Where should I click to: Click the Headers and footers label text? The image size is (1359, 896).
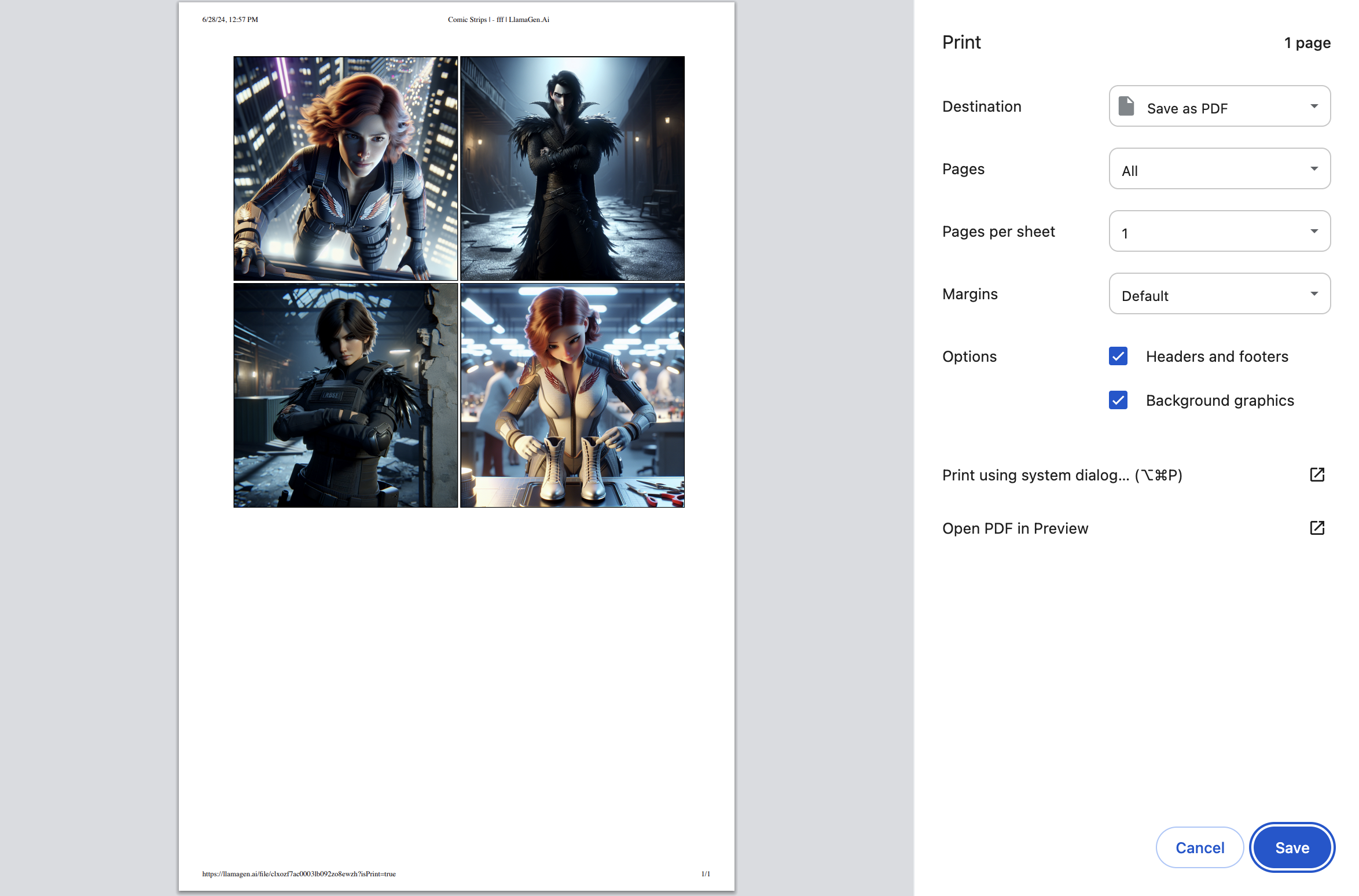1217,357
